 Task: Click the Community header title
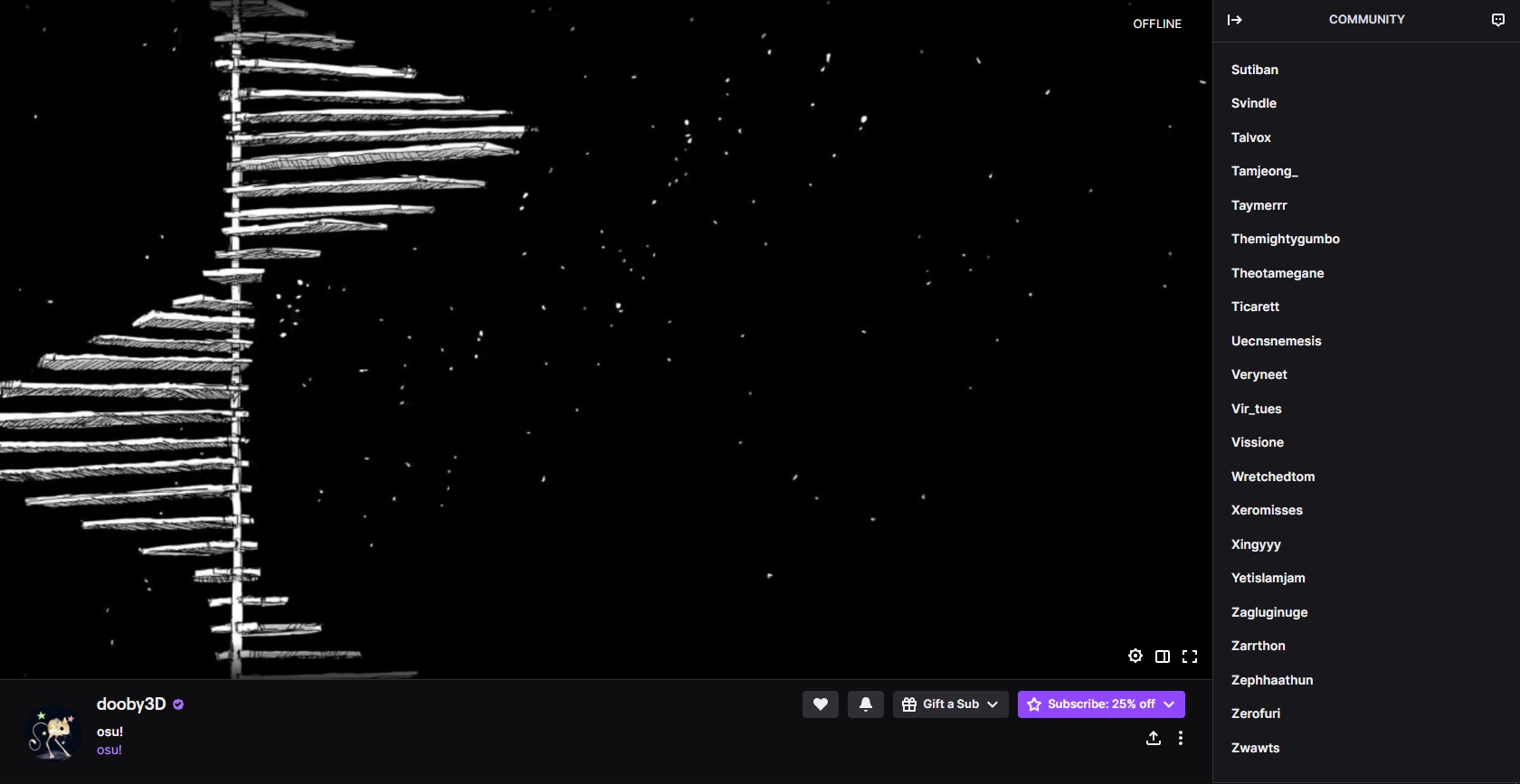[x=1366, y=19]
